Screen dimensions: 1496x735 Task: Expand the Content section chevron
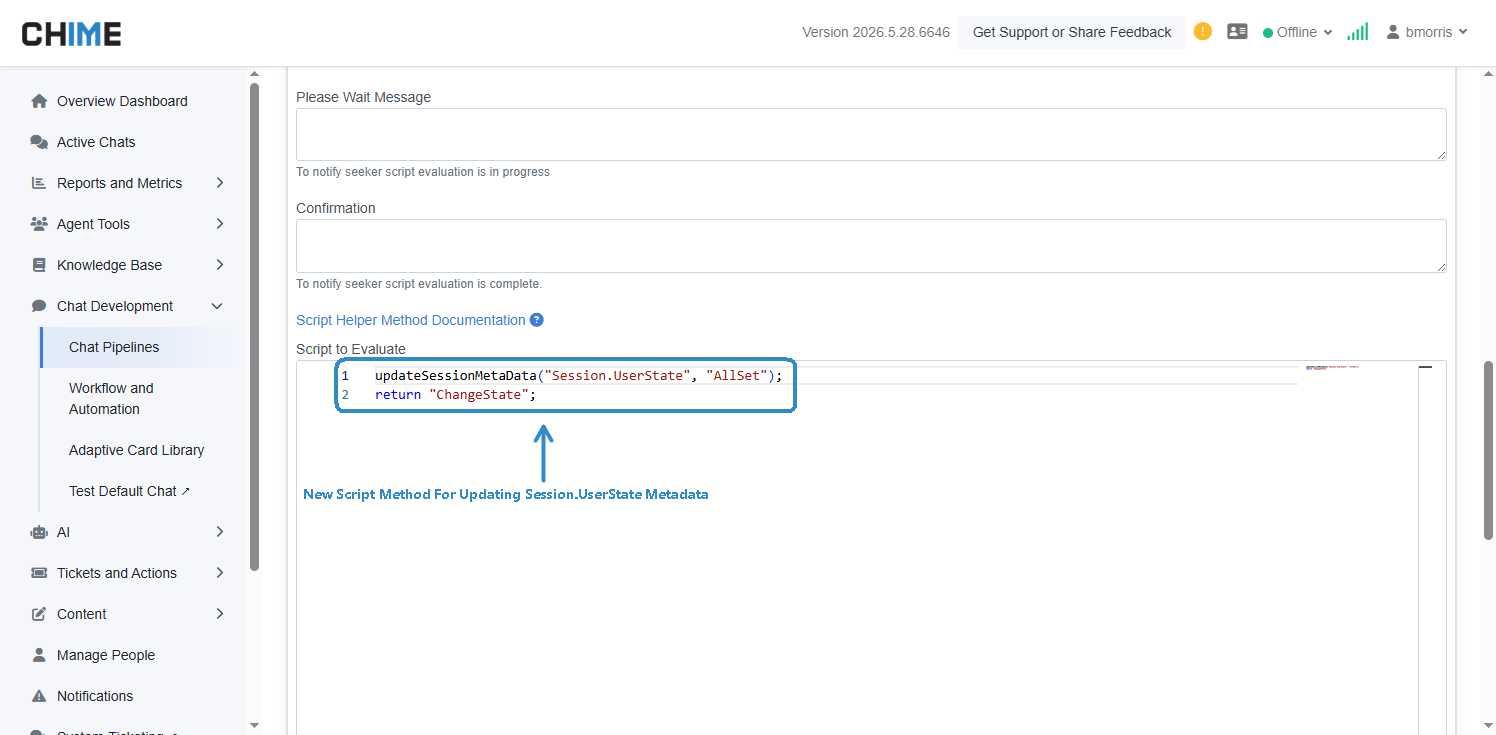coord(220,614)
